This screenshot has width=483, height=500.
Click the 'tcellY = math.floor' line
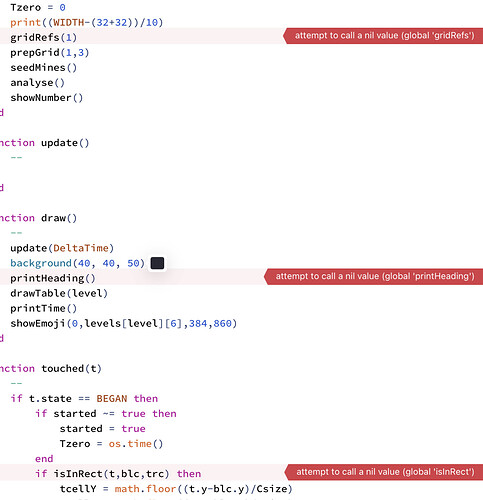176,489
